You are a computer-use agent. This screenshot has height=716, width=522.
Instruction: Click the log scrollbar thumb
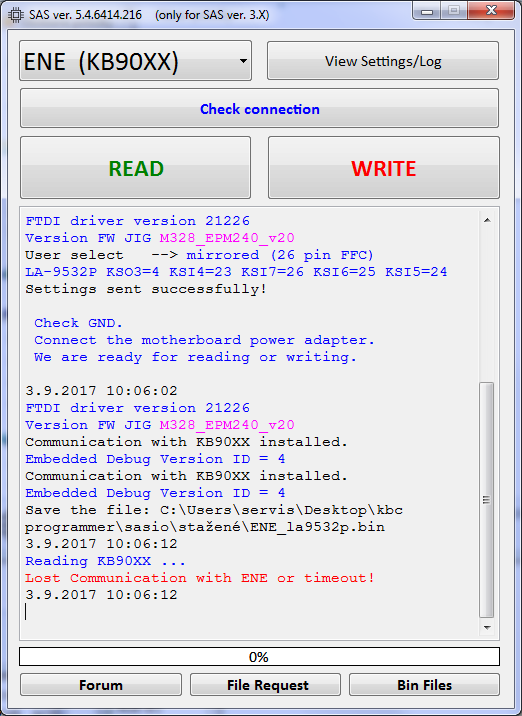coord(487,500)
